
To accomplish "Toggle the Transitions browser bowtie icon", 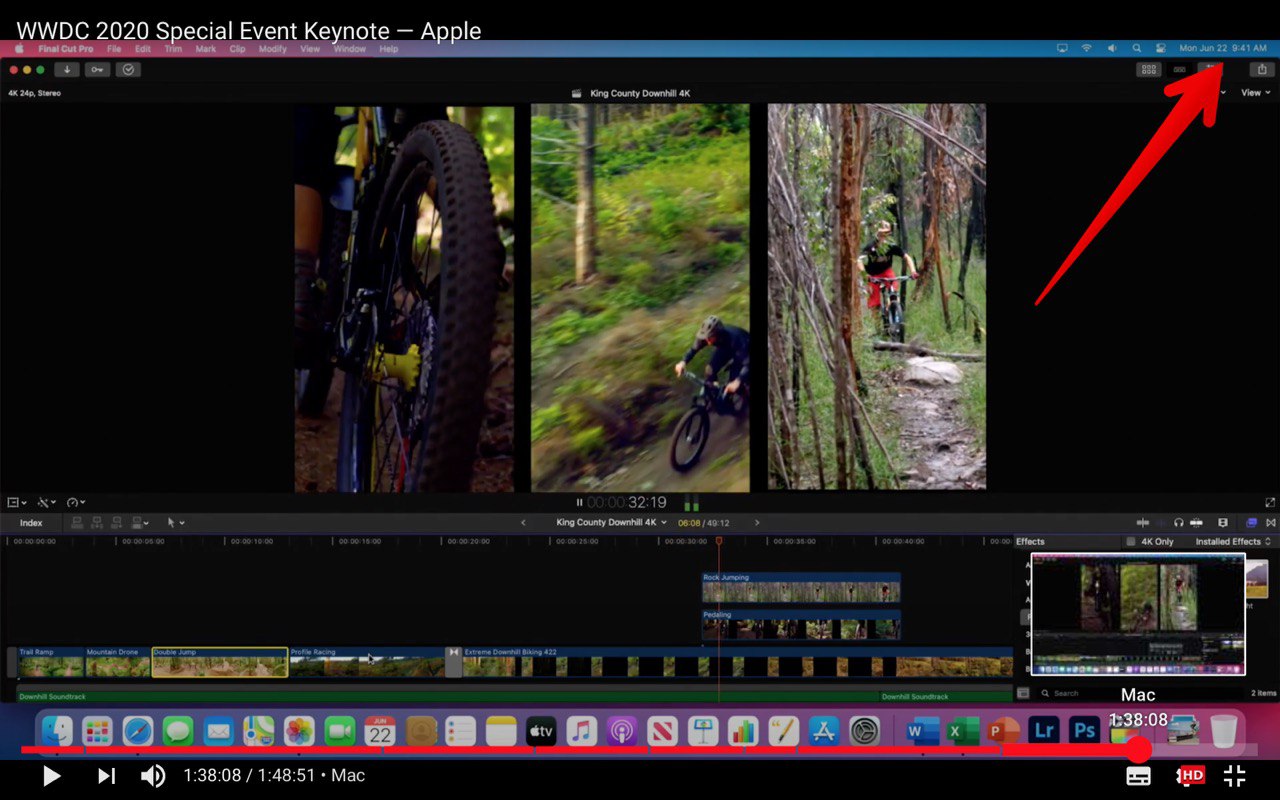I will (1271, 523).
